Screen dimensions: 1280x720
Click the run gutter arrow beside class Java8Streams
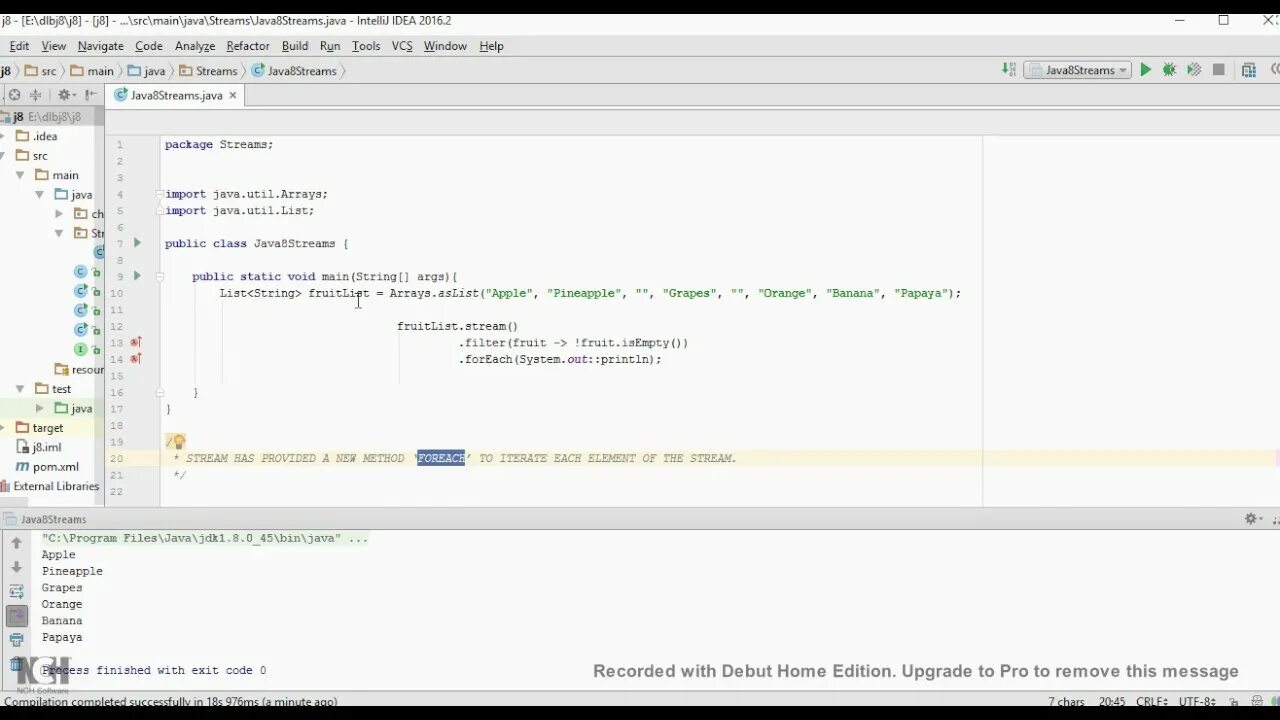click(138, 243)
